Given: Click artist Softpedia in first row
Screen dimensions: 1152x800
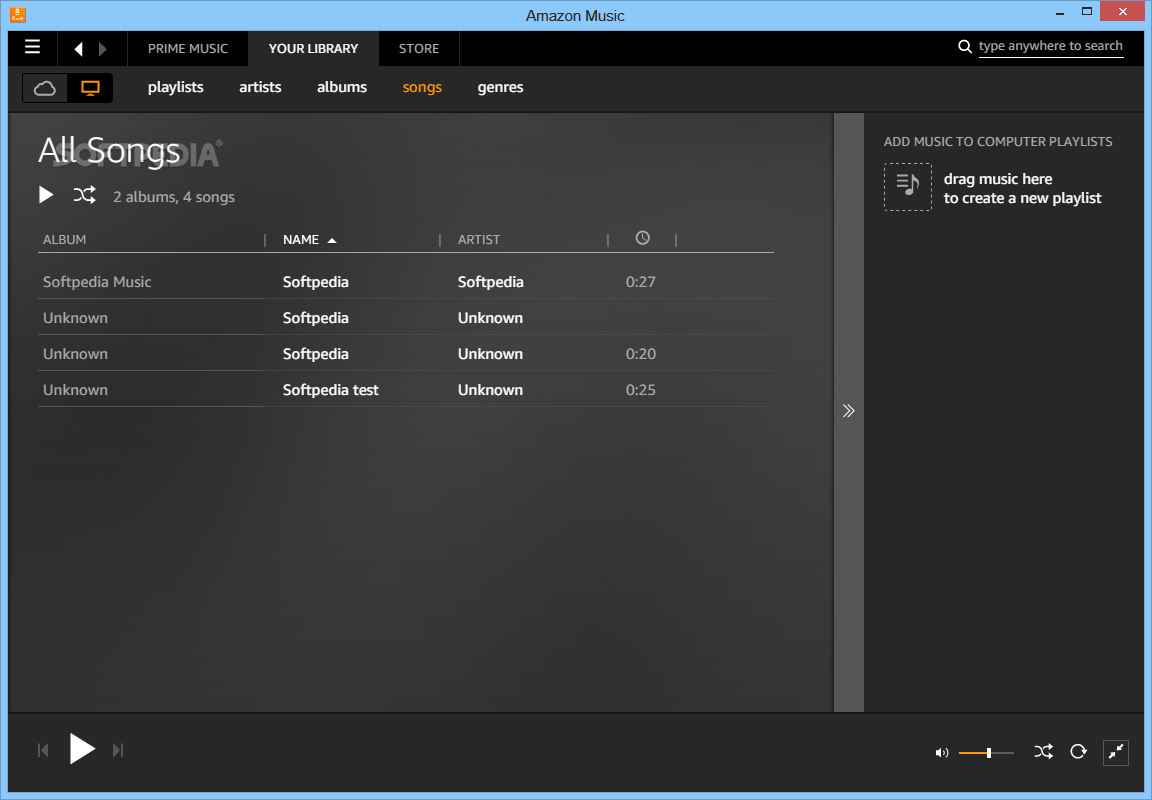Looking at the screenshot, I should [x=491, y=282].
